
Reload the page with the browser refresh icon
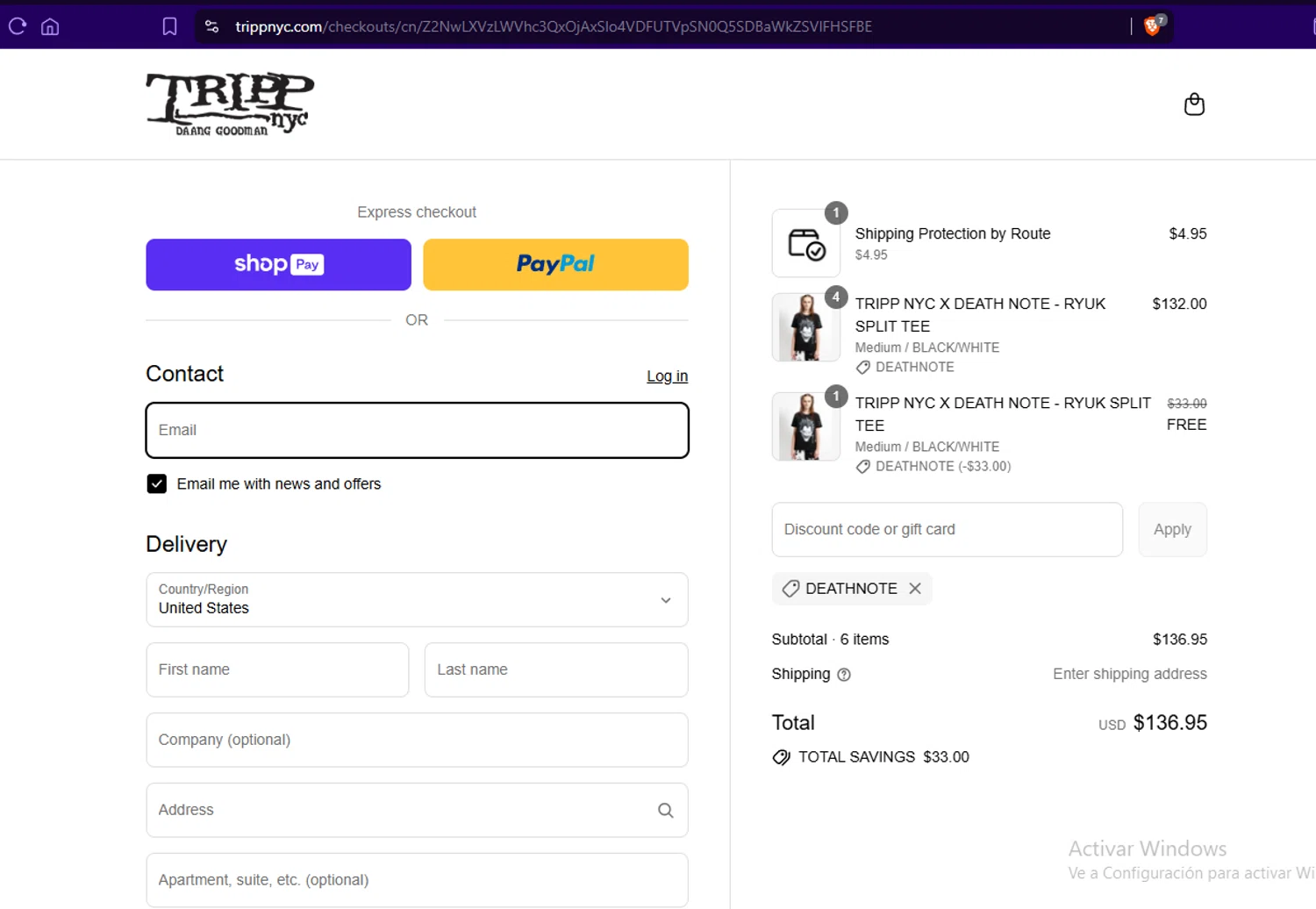click(x=18, y=26)
